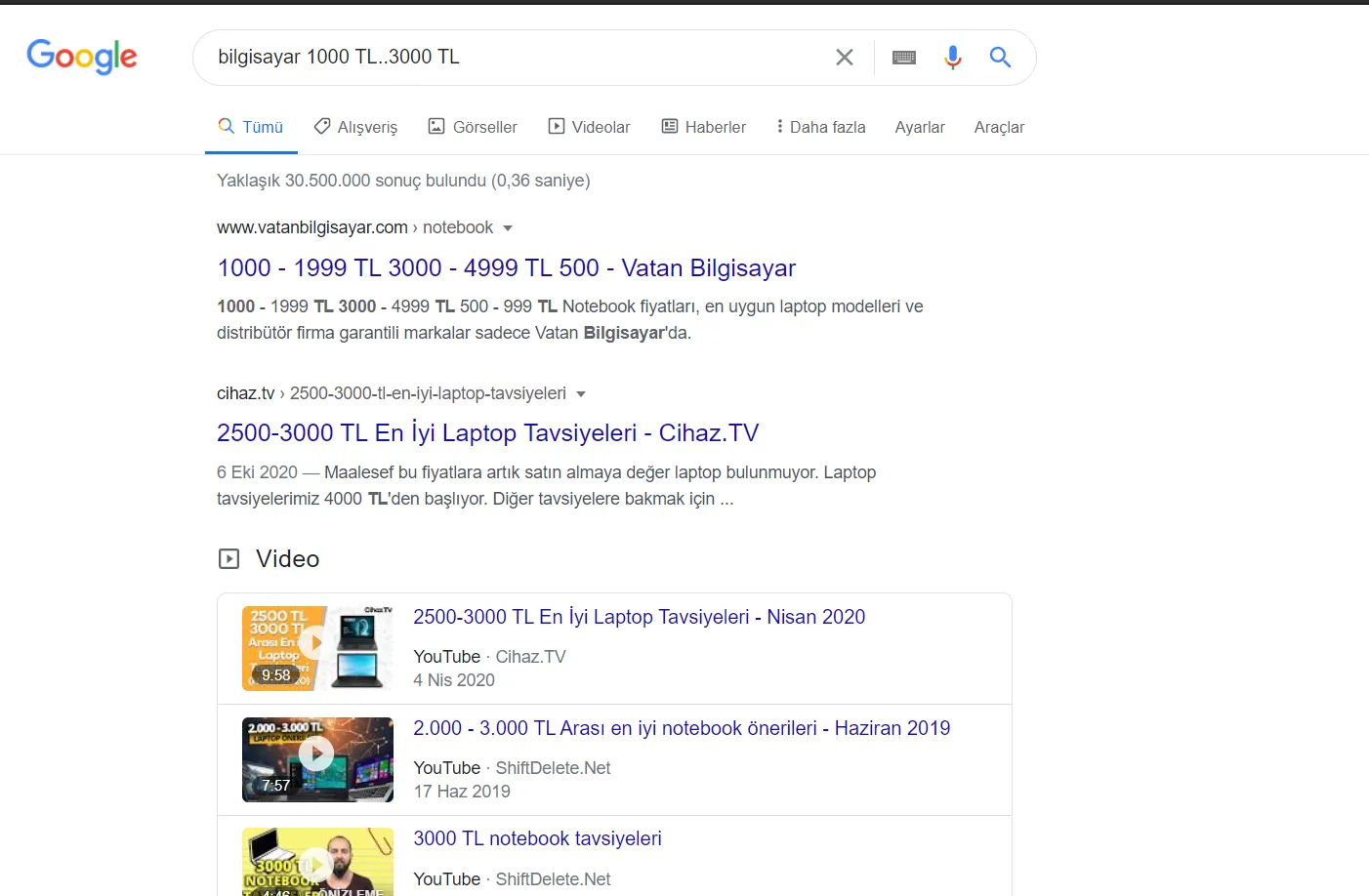Click the Tümü magnifier icon
This screenshot has height=896, width=1369.
pos(226,126)
